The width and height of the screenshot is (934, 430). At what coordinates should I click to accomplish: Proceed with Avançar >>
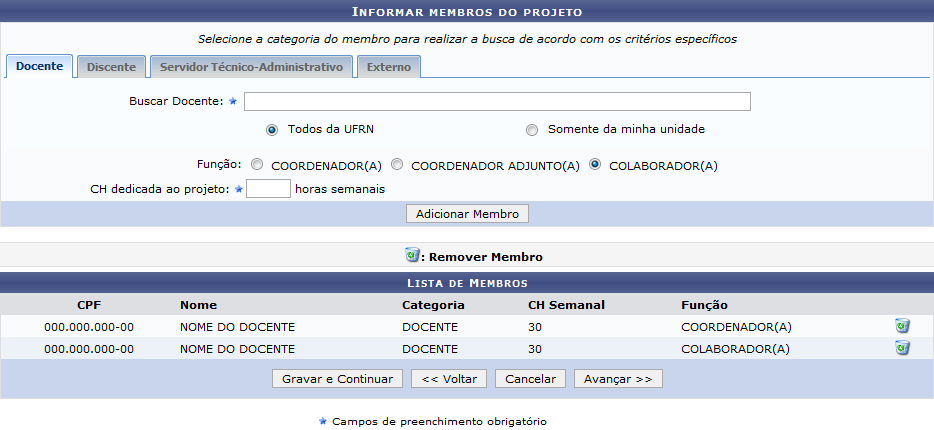tap(618, 379)
